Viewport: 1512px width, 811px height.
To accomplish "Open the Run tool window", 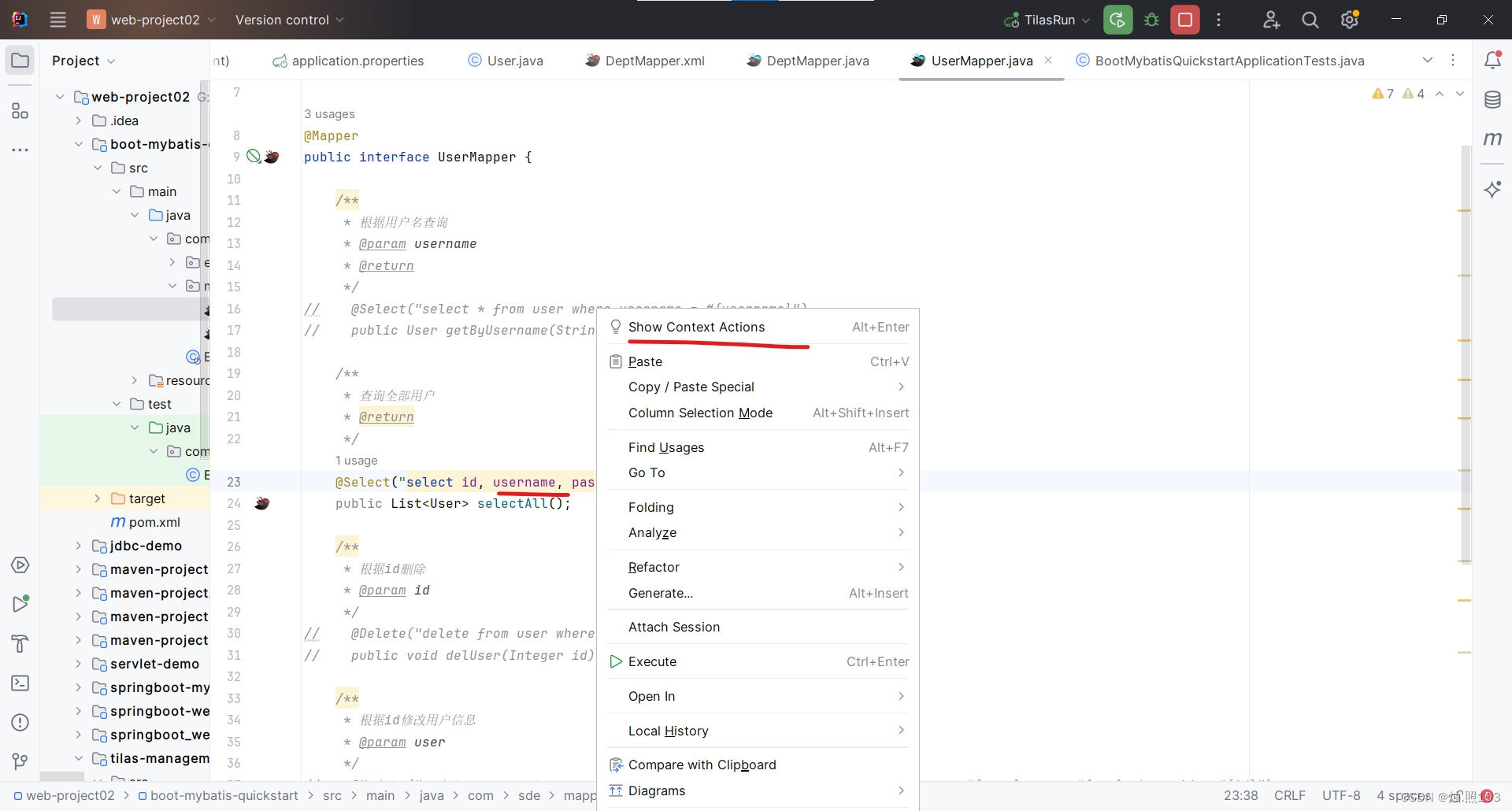I will point(20,604).
